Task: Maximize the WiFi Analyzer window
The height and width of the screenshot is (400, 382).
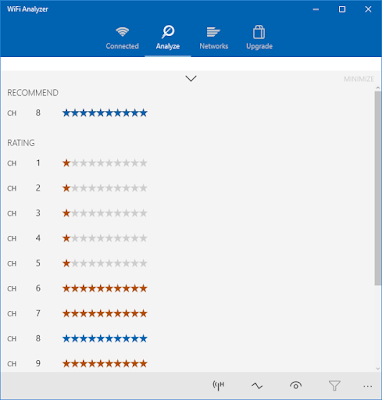Action: click(342, 9)
